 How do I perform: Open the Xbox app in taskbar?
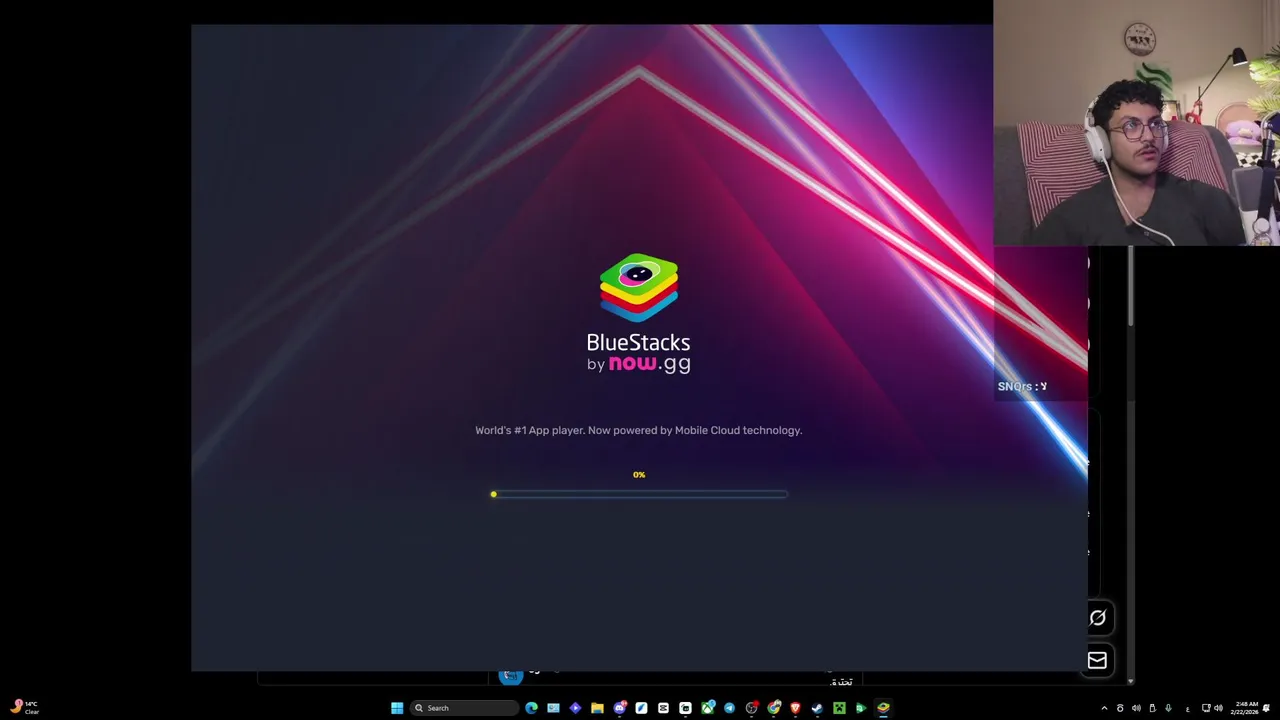(x=707, y=708)
